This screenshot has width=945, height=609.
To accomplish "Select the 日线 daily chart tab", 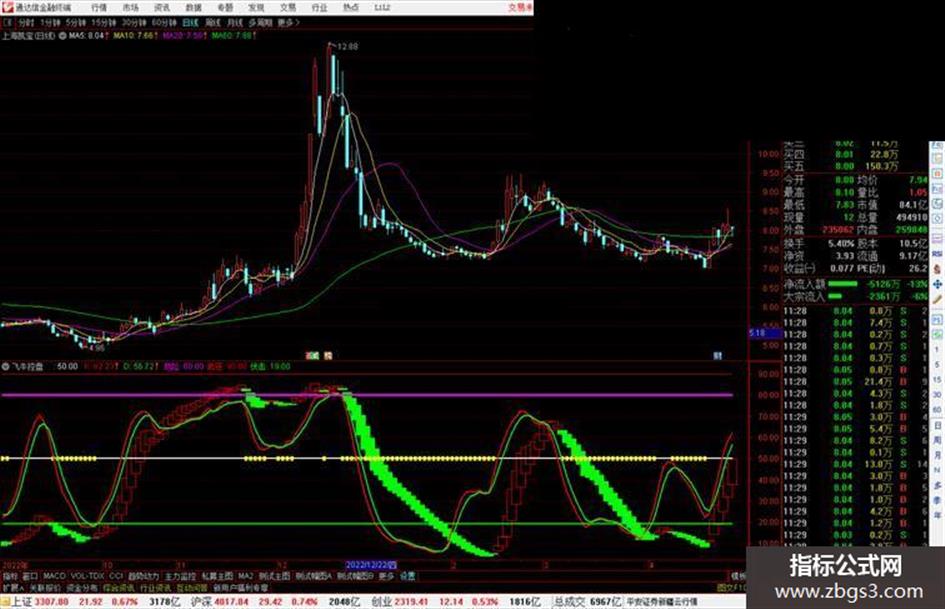I will pos(190,23).
